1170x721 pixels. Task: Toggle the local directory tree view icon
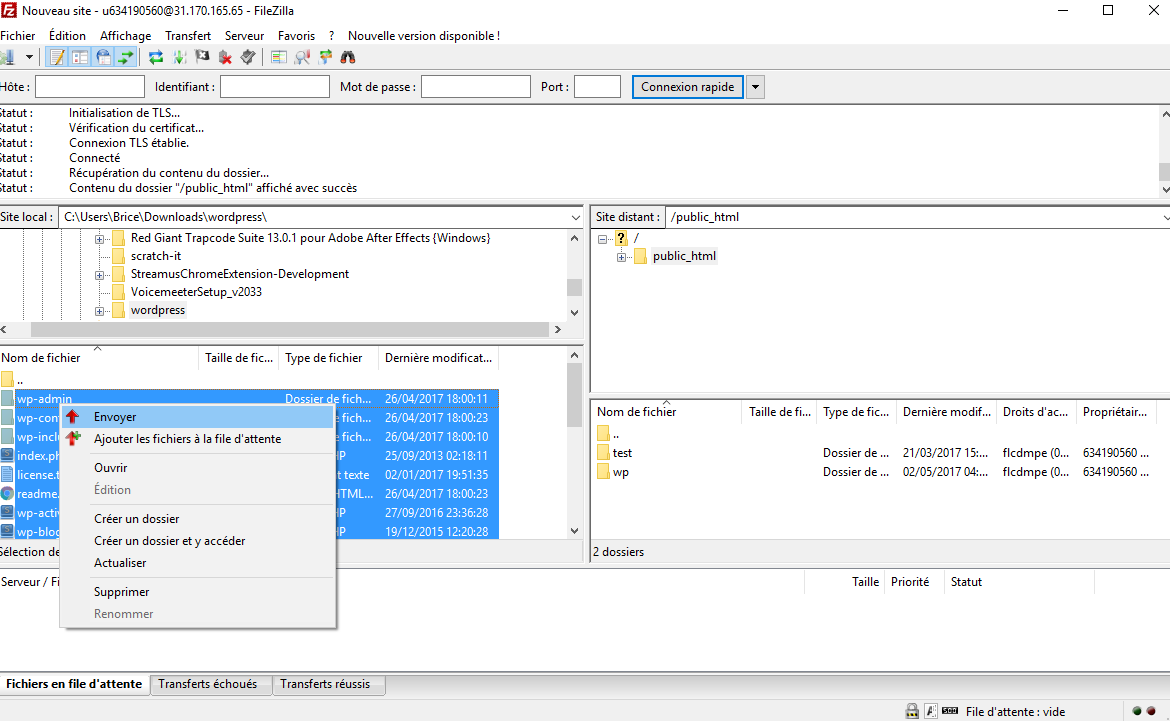pyautogui.click(x=81, y=57)
